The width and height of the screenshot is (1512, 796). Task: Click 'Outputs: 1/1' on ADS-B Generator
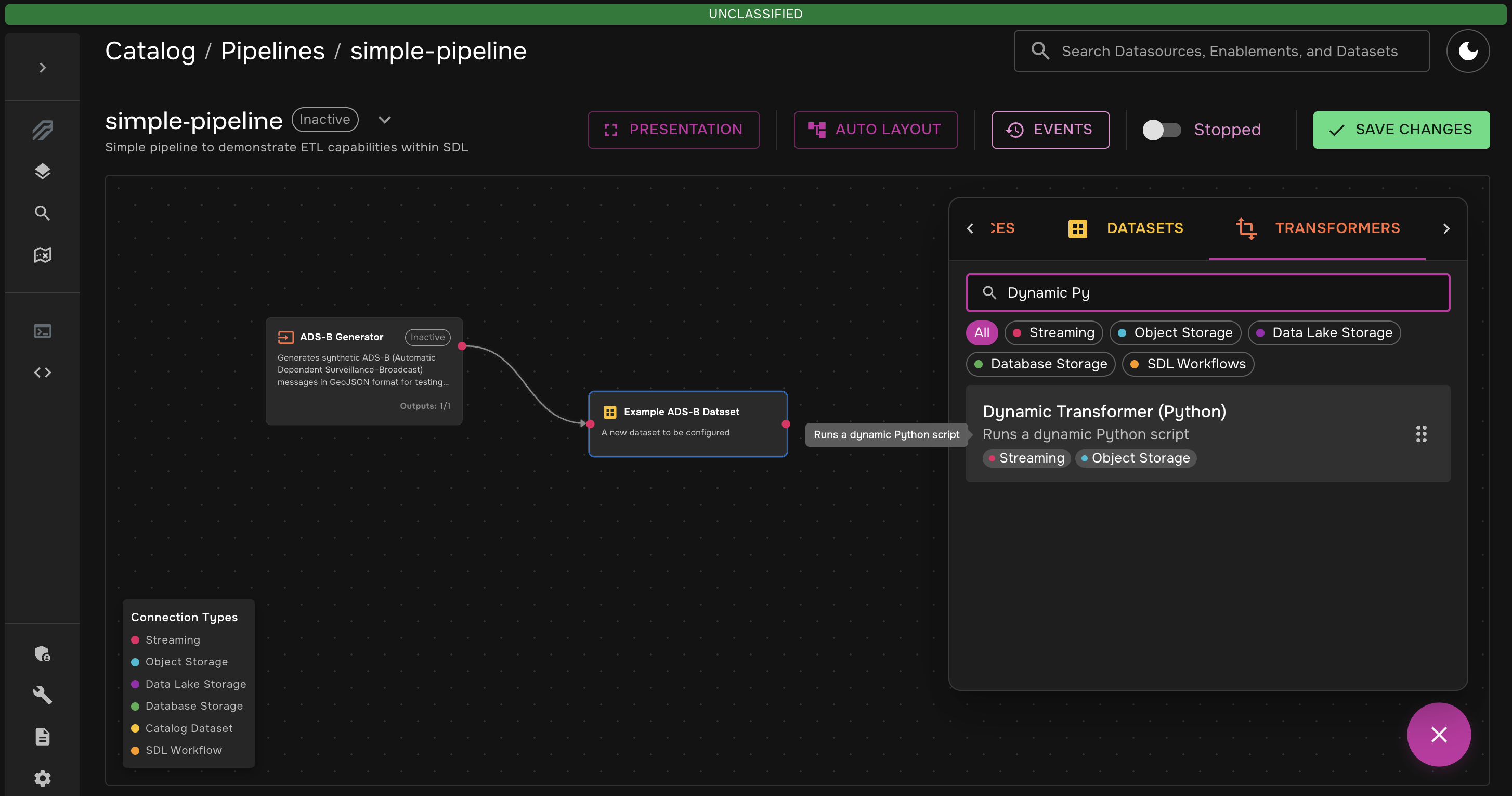(425, 406)
